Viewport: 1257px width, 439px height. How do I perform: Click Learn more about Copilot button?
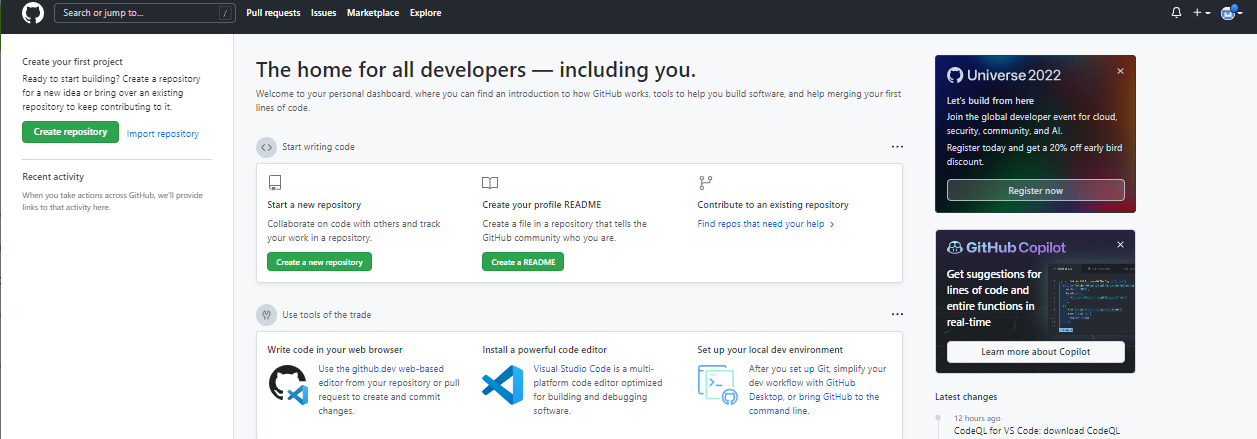tap(1036, 352)
